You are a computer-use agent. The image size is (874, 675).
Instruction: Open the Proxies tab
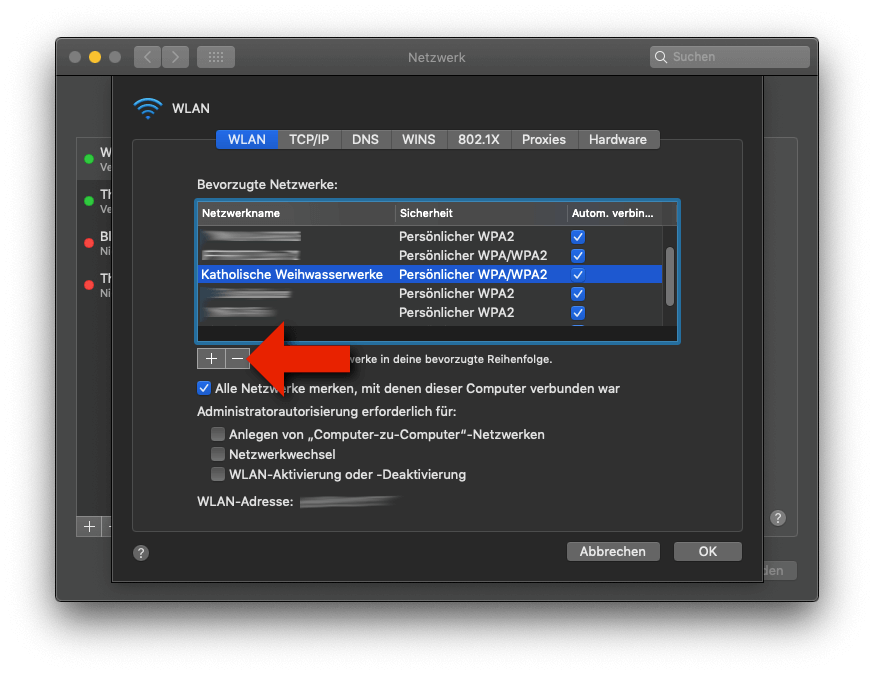[x=544, y=139]
